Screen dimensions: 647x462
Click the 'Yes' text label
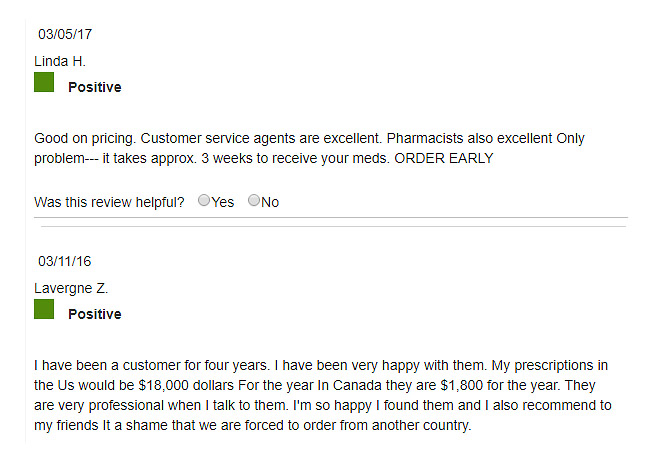tap(223, 202)
